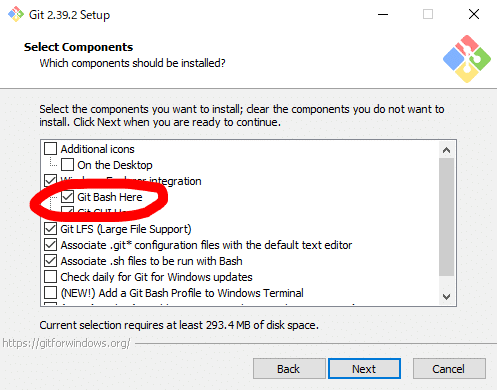This screenshot has height=390, width=497.
Task: Uncheck Associate .sh files with Bash
Action: [x=50, y=261]
